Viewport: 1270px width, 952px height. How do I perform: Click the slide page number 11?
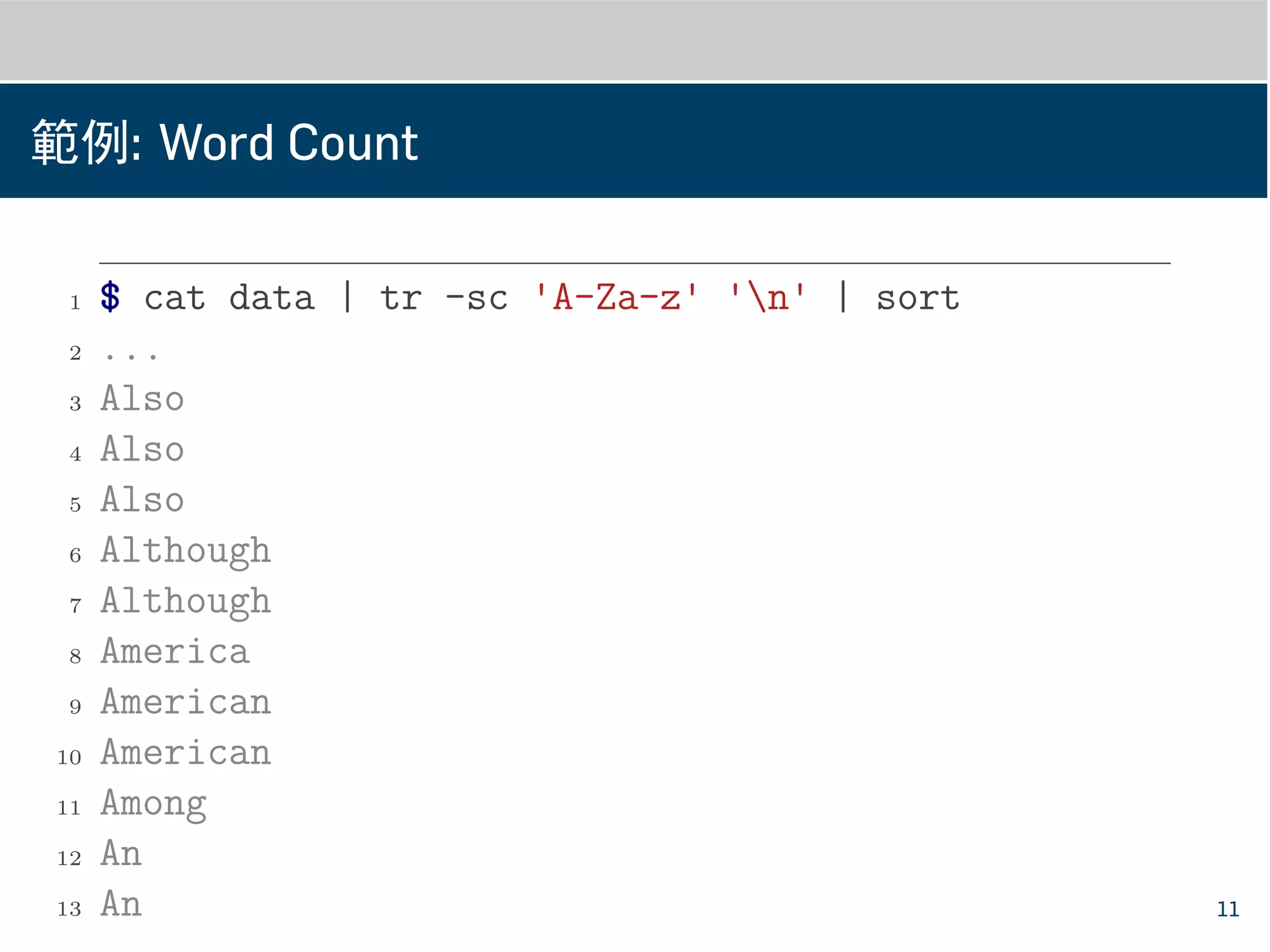(1228, 909)
